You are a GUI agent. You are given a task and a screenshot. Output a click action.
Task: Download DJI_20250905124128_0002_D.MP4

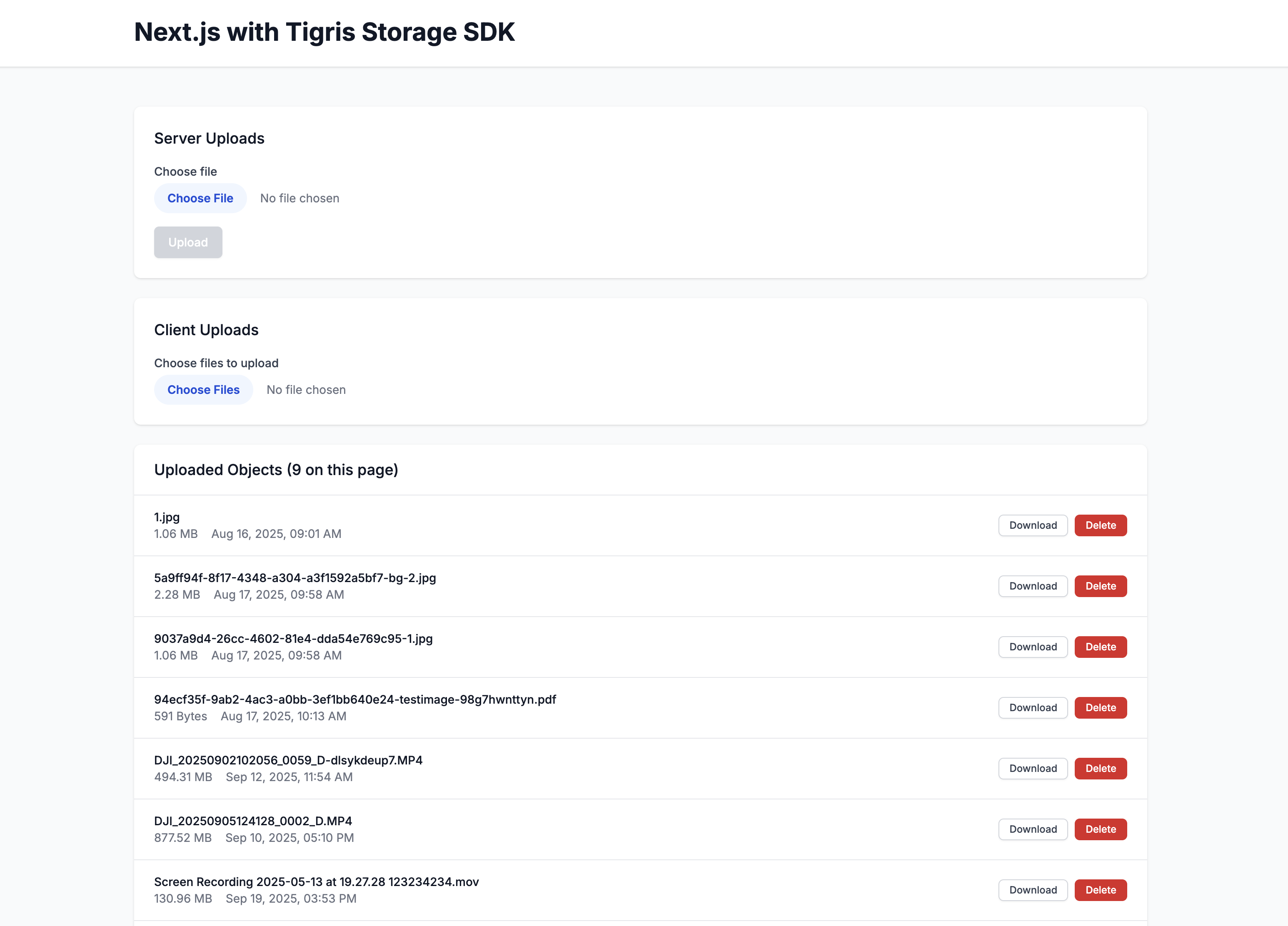click(x=1033, y=829)
